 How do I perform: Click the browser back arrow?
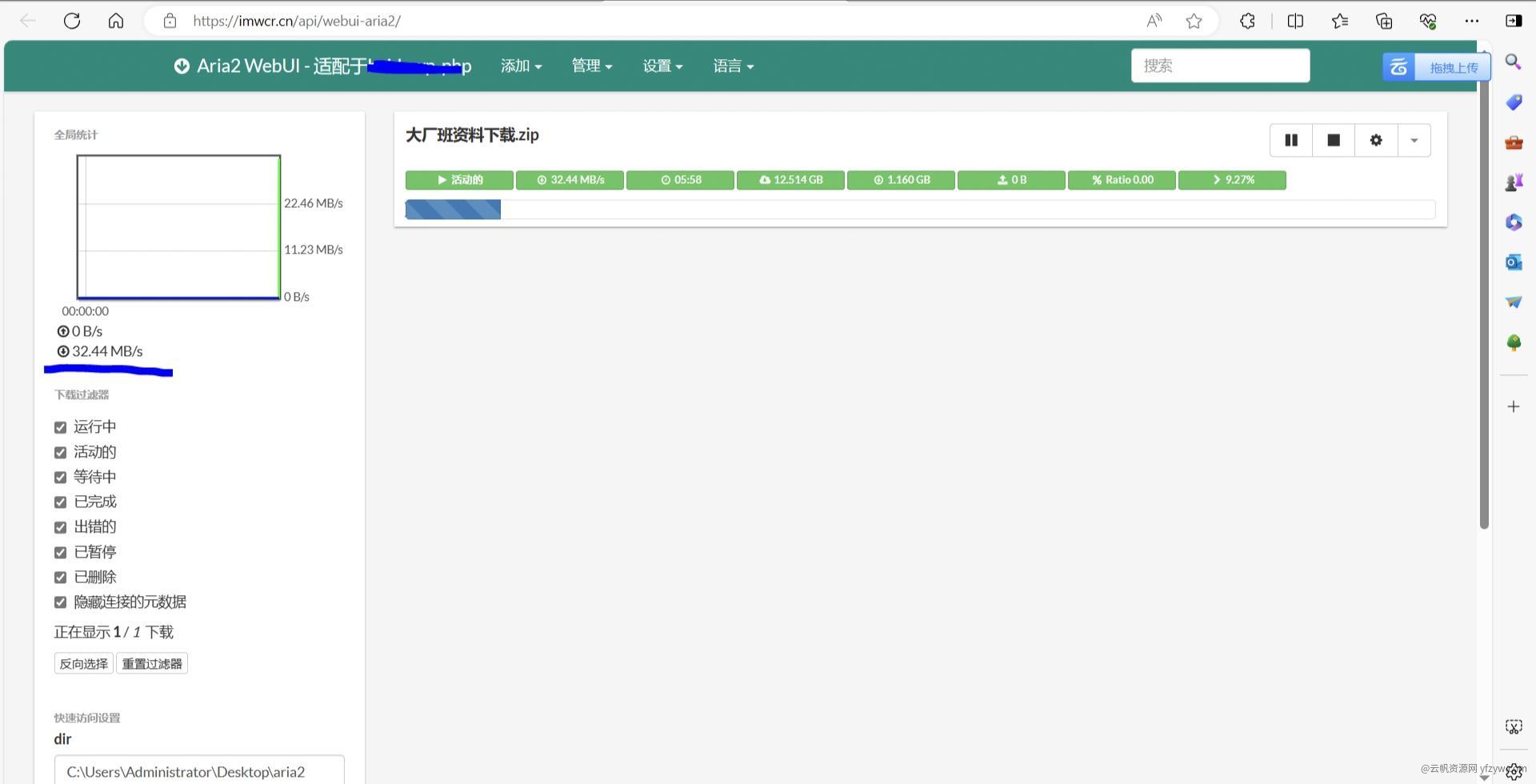point(28,21)
